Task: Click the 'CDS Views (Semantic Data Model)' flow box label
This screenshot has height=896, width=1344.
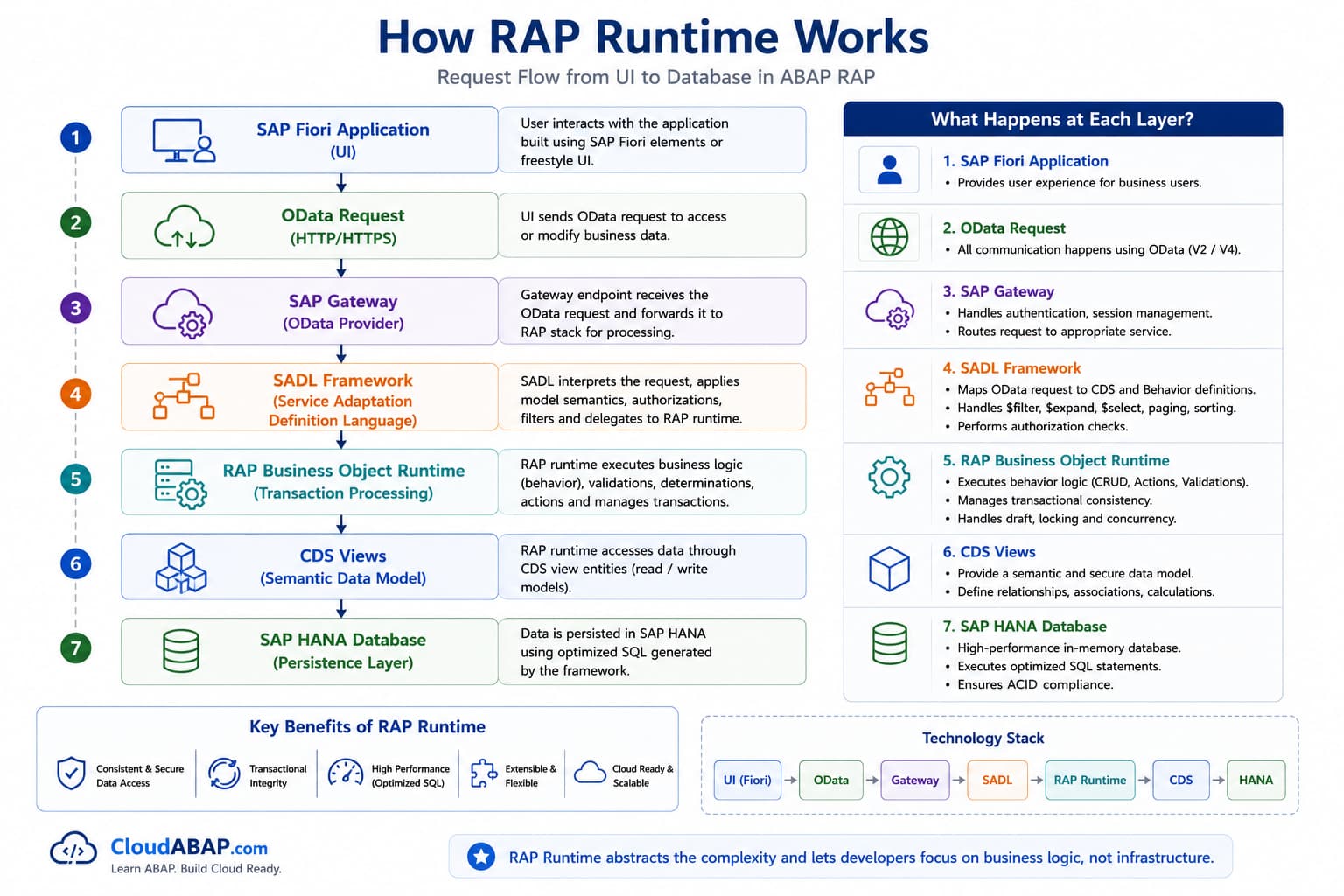Action: pyautogui.click(x=343, y=567)
